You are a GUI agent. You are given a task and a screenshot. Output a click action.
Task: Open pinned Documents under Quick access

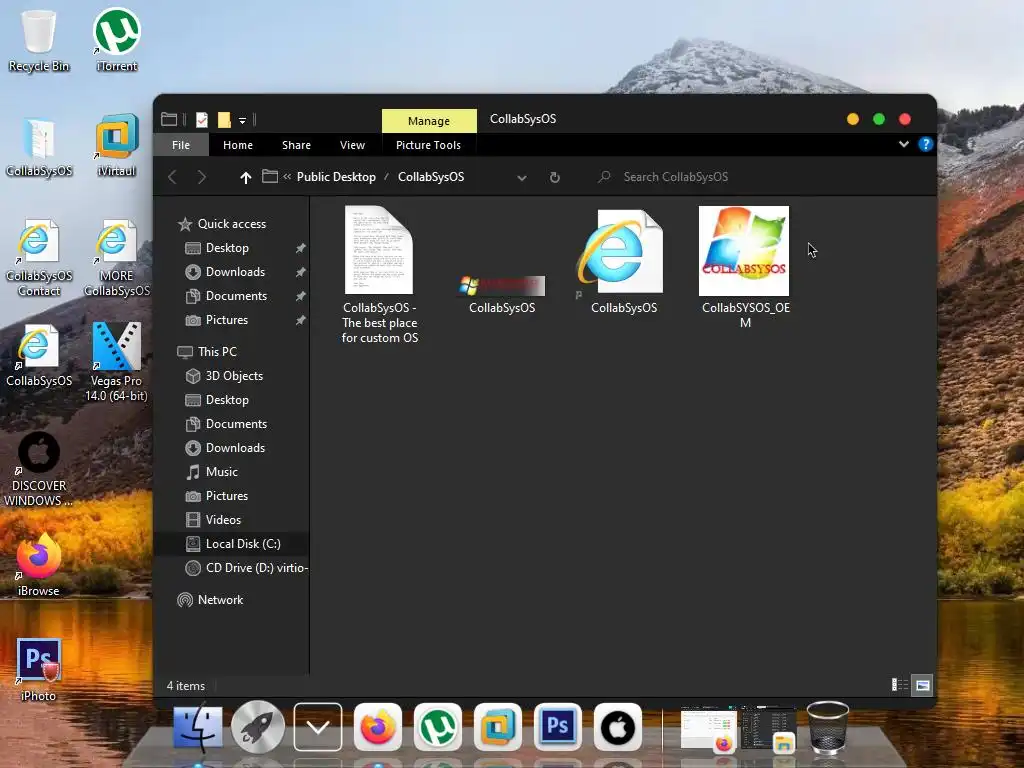236,296
